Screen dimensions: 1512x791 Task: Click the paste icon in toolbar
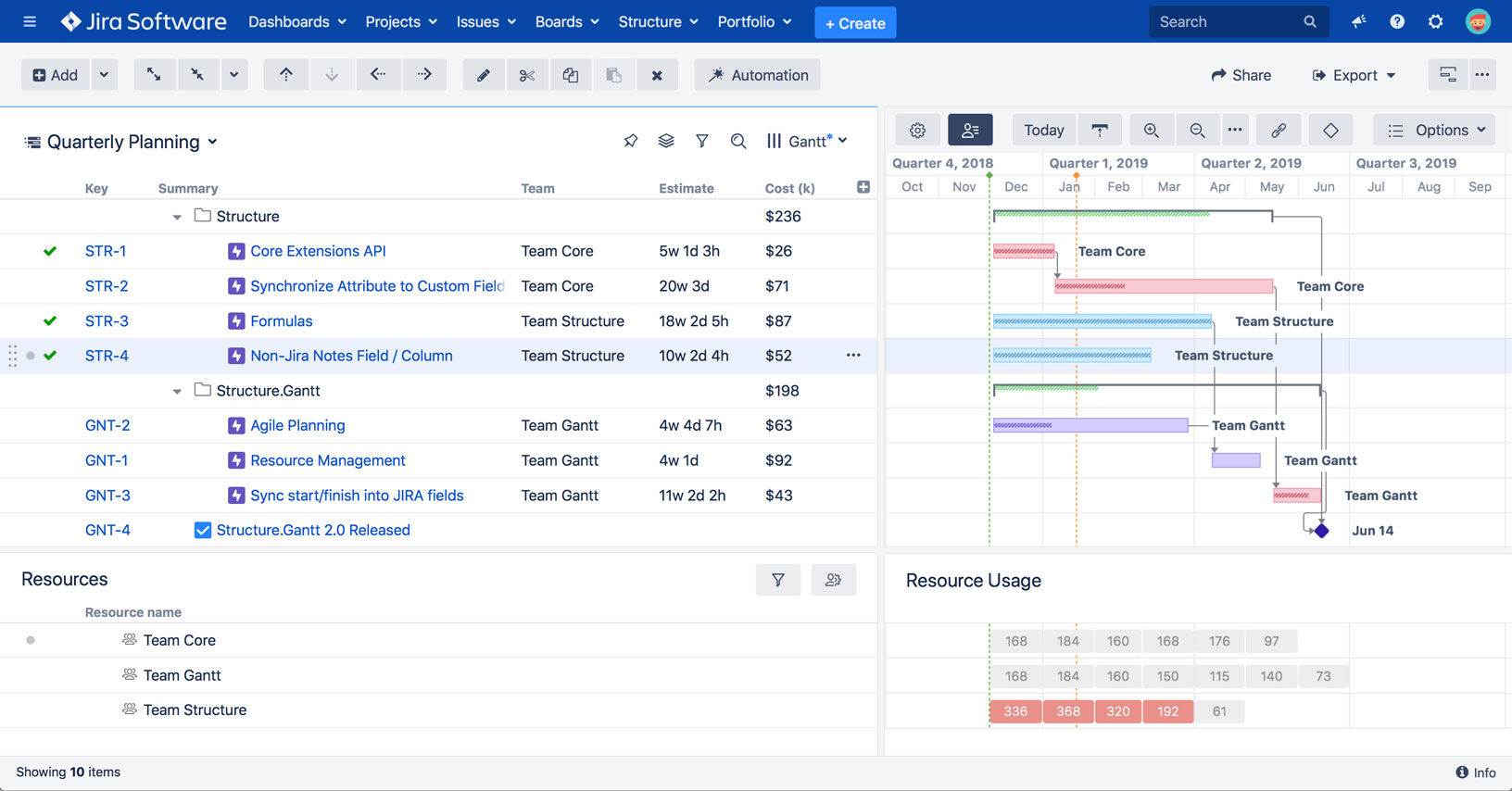coord(613,75)
